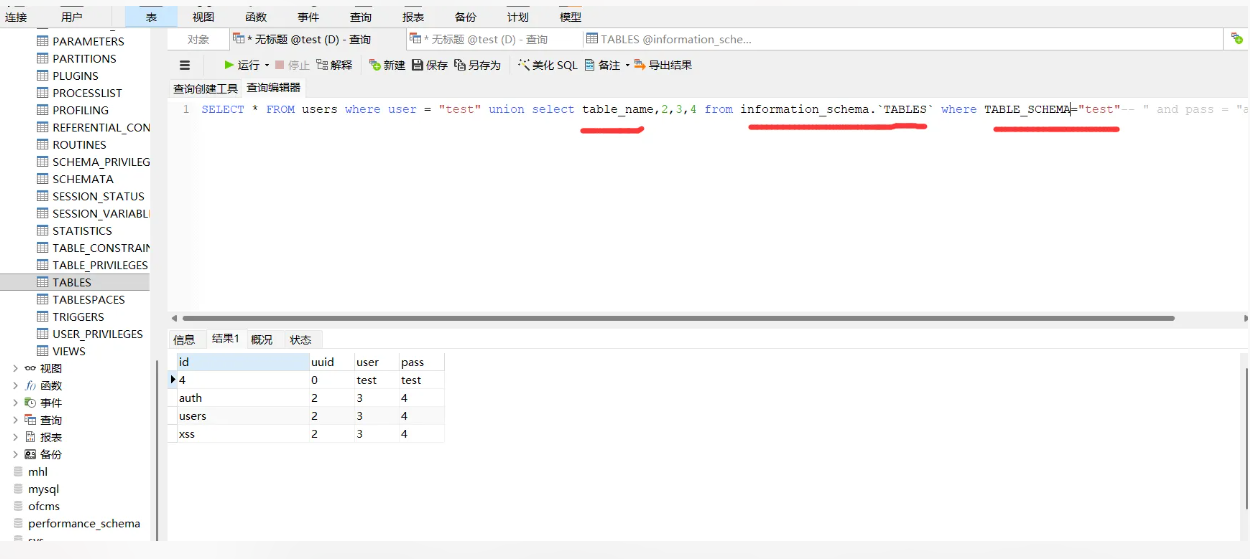Click the New query (新建) icon

375,65
